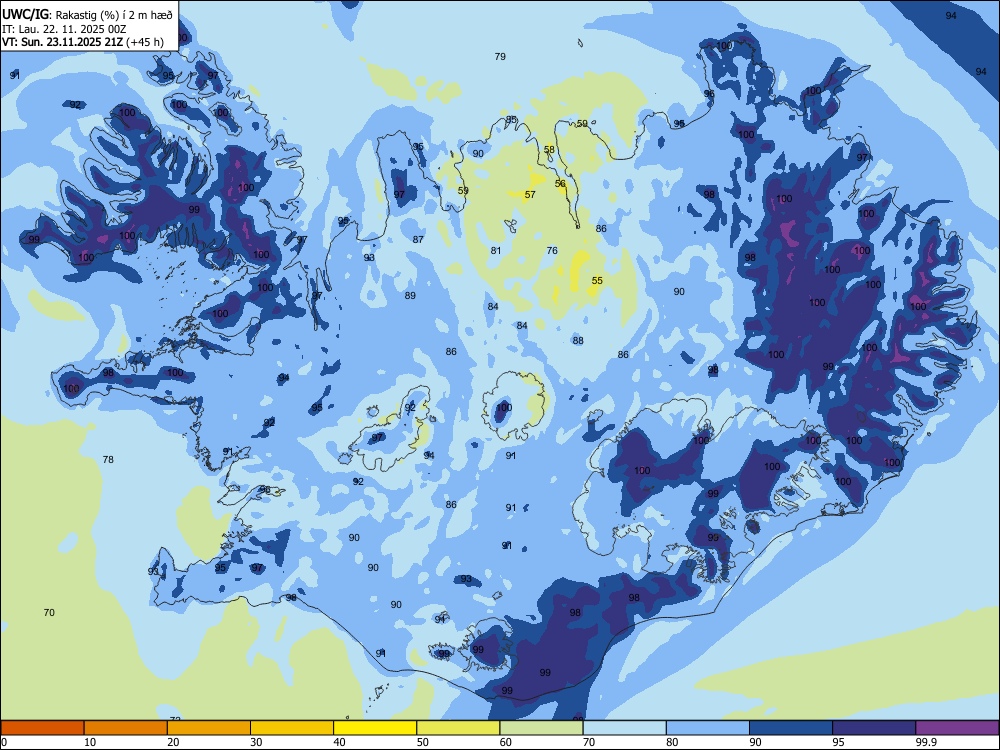
Task: Click the 50–60 pale yellow legend swatch
Action: [459, 728]
